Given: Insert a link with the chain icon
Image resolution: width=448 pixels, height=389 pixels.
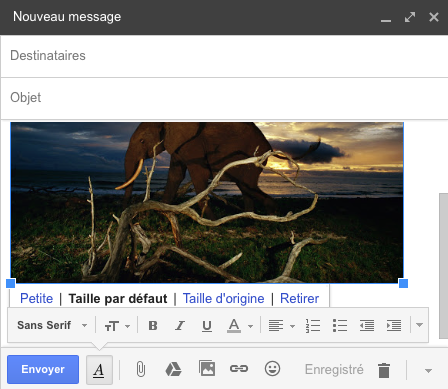Looking at the screenshot, I should point(239,368).
